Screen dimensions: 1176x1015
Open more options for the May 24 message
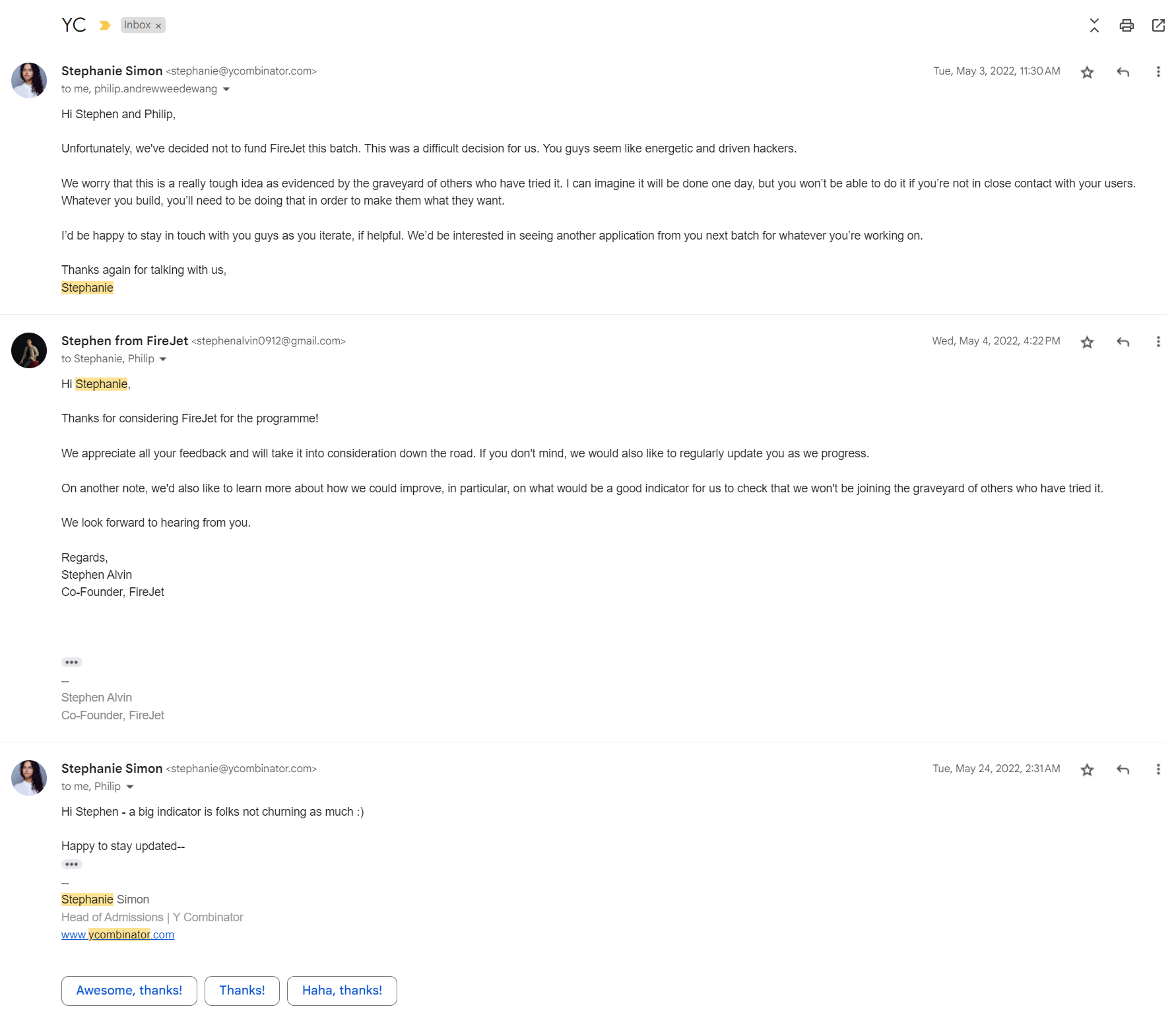pyautogui.click(x=1159, y=769)
